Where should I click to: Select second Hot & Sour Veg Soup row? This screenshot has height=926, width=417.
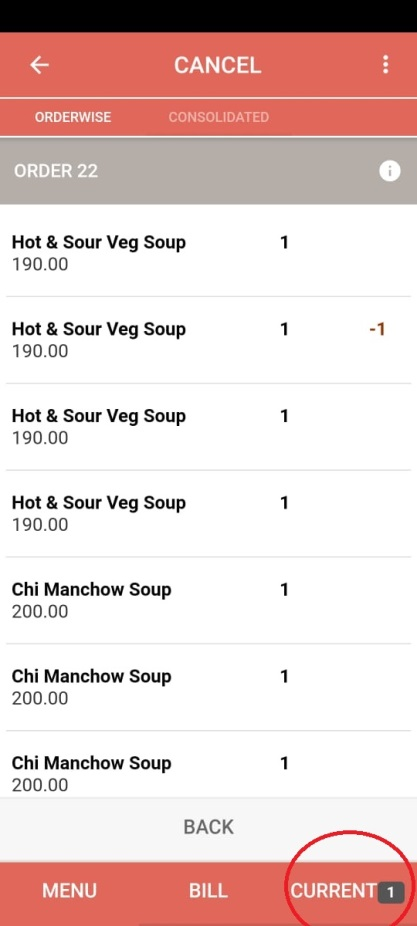click(x=208, y=340)
